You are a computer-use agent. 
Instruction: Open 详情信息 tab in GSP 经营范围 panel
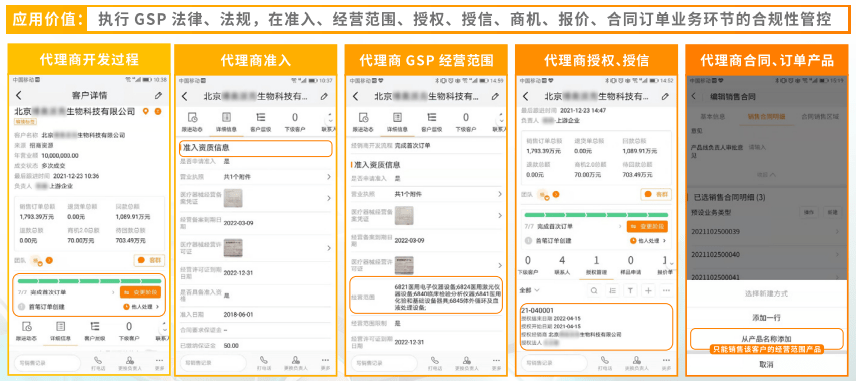click(x=397, y=122)
